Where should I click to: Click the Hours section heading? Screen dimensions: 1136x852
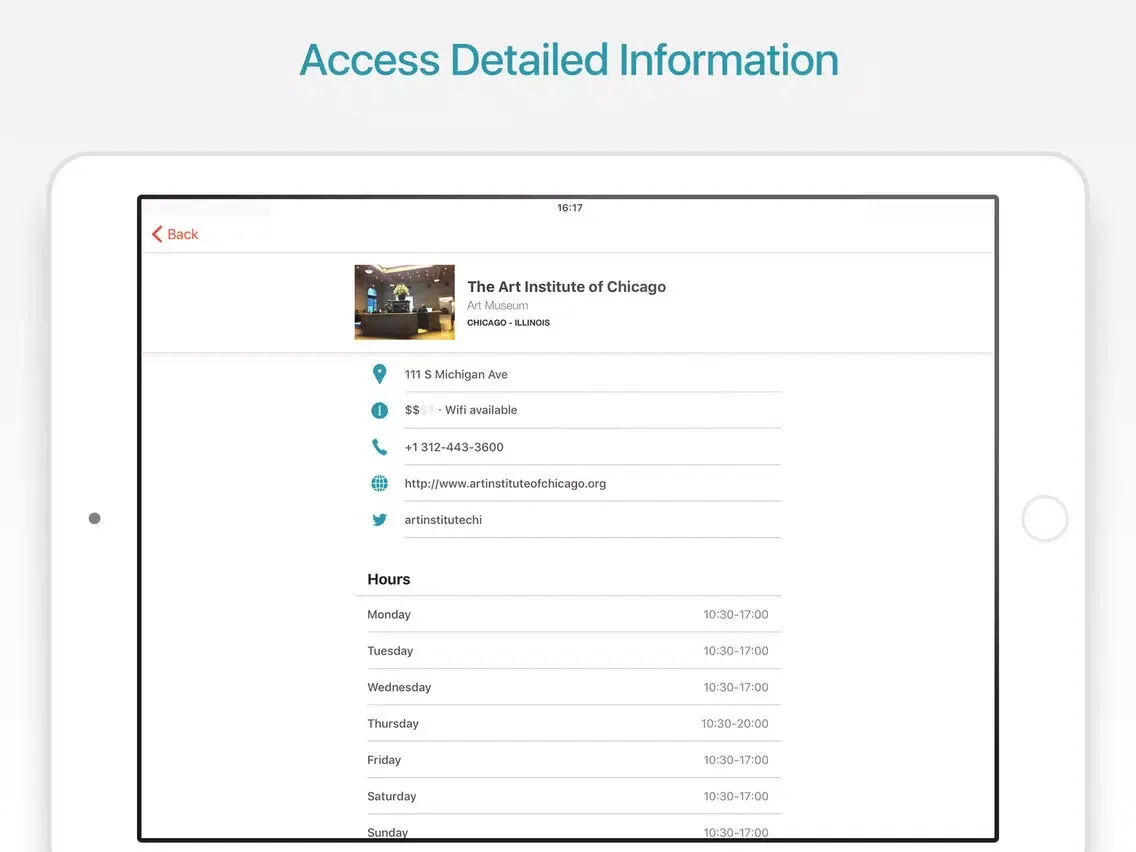tap(388, 579)
